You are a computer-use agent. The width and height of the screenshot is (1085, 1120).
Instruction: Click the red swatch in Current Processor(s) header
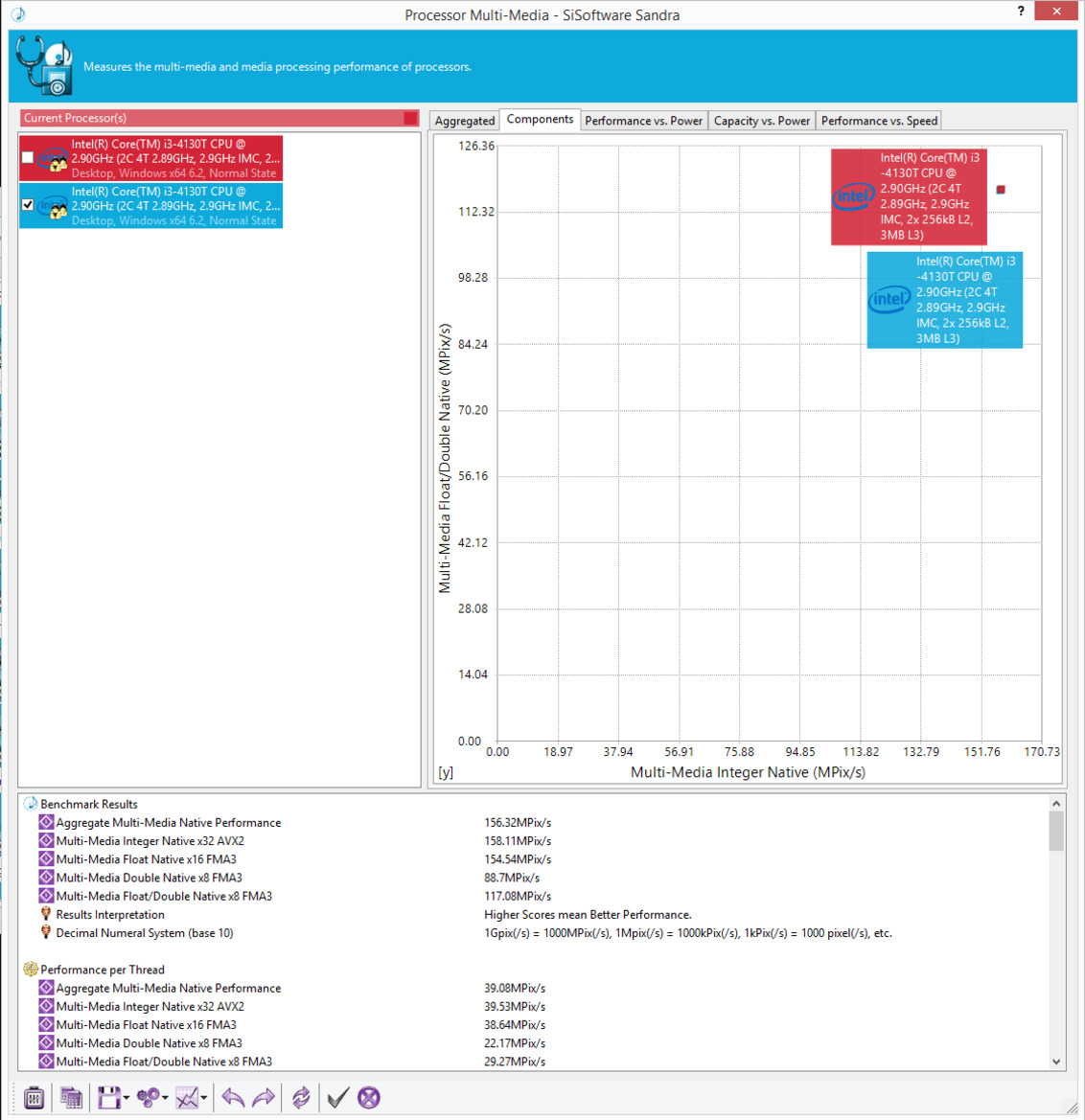coord(410,118)
